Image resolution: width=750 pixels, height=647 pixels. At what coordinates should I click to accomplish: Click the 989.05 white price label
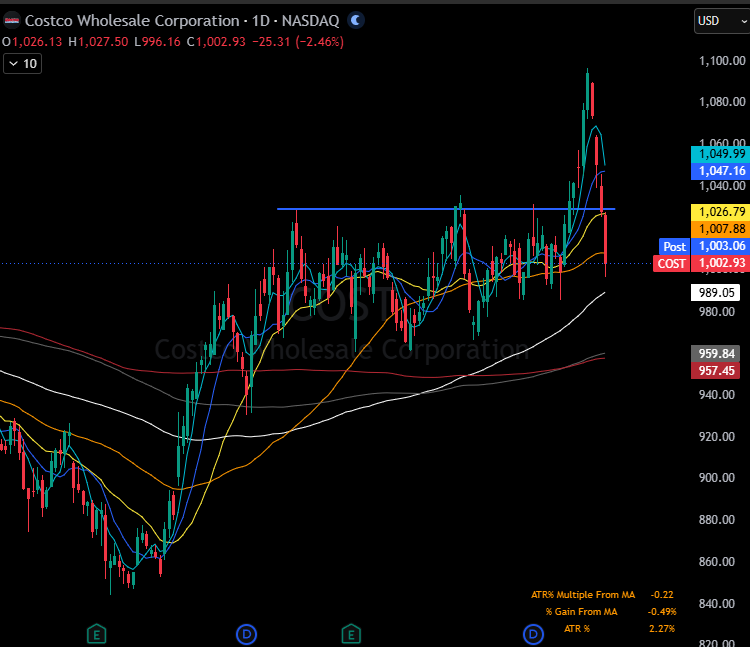coord(716,293)
